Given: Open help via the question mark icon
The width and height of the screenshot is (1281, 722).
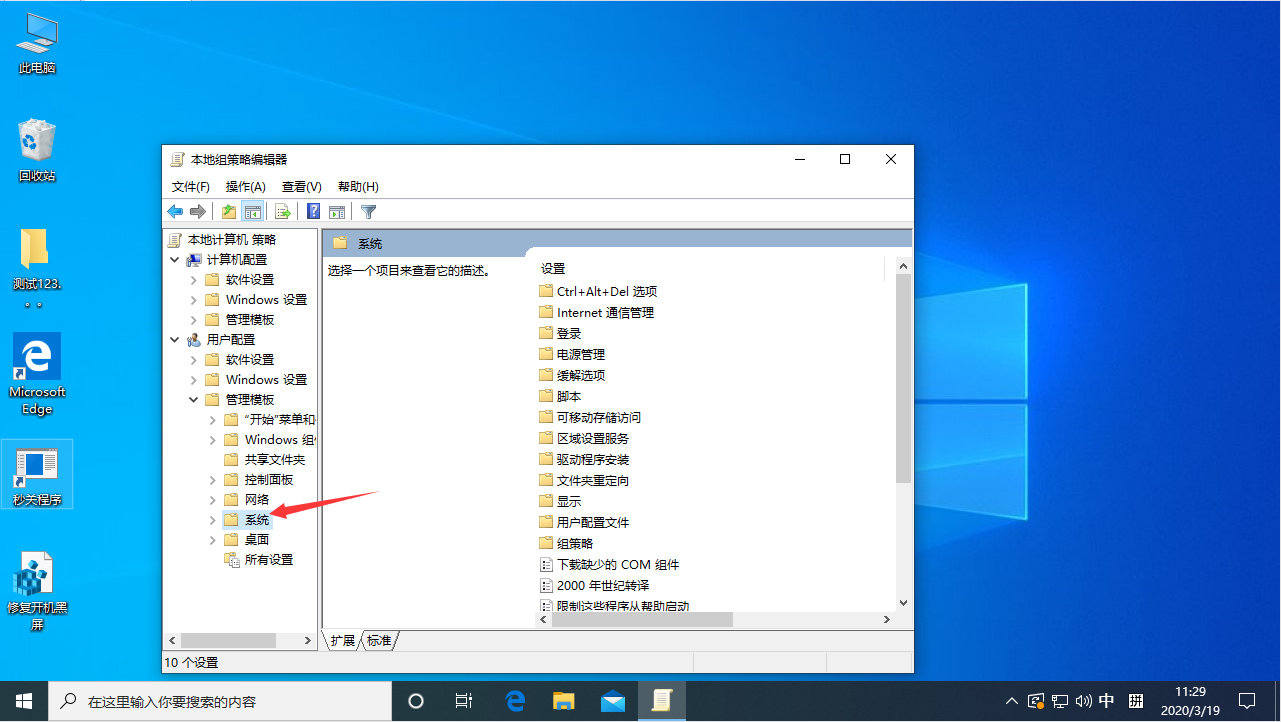Looking at the screenshot, I should pos(312,211).
